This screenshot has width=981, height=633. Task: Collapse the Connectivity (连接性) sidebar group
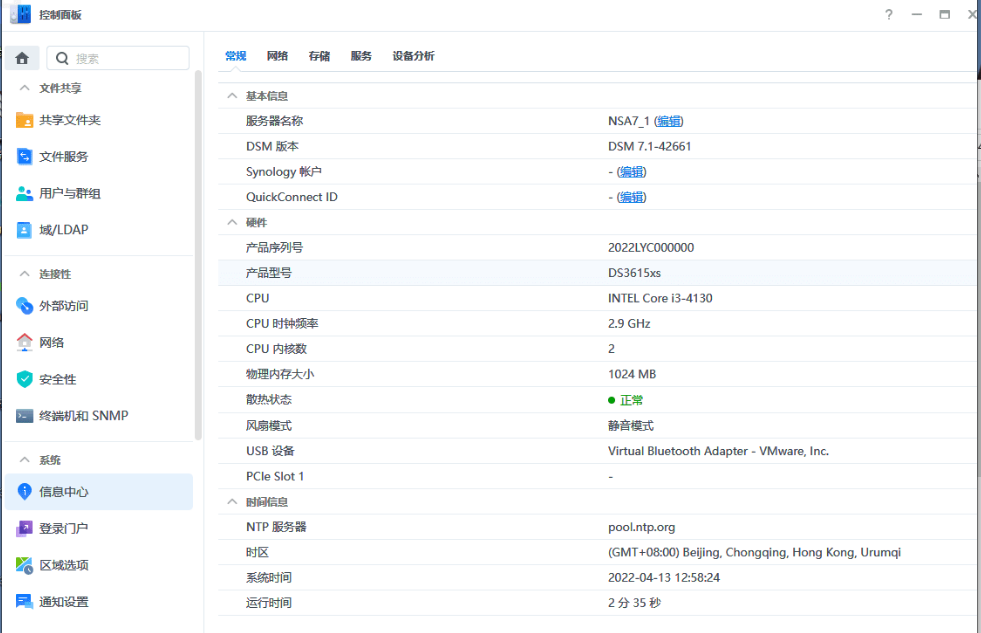click(24, 274)
